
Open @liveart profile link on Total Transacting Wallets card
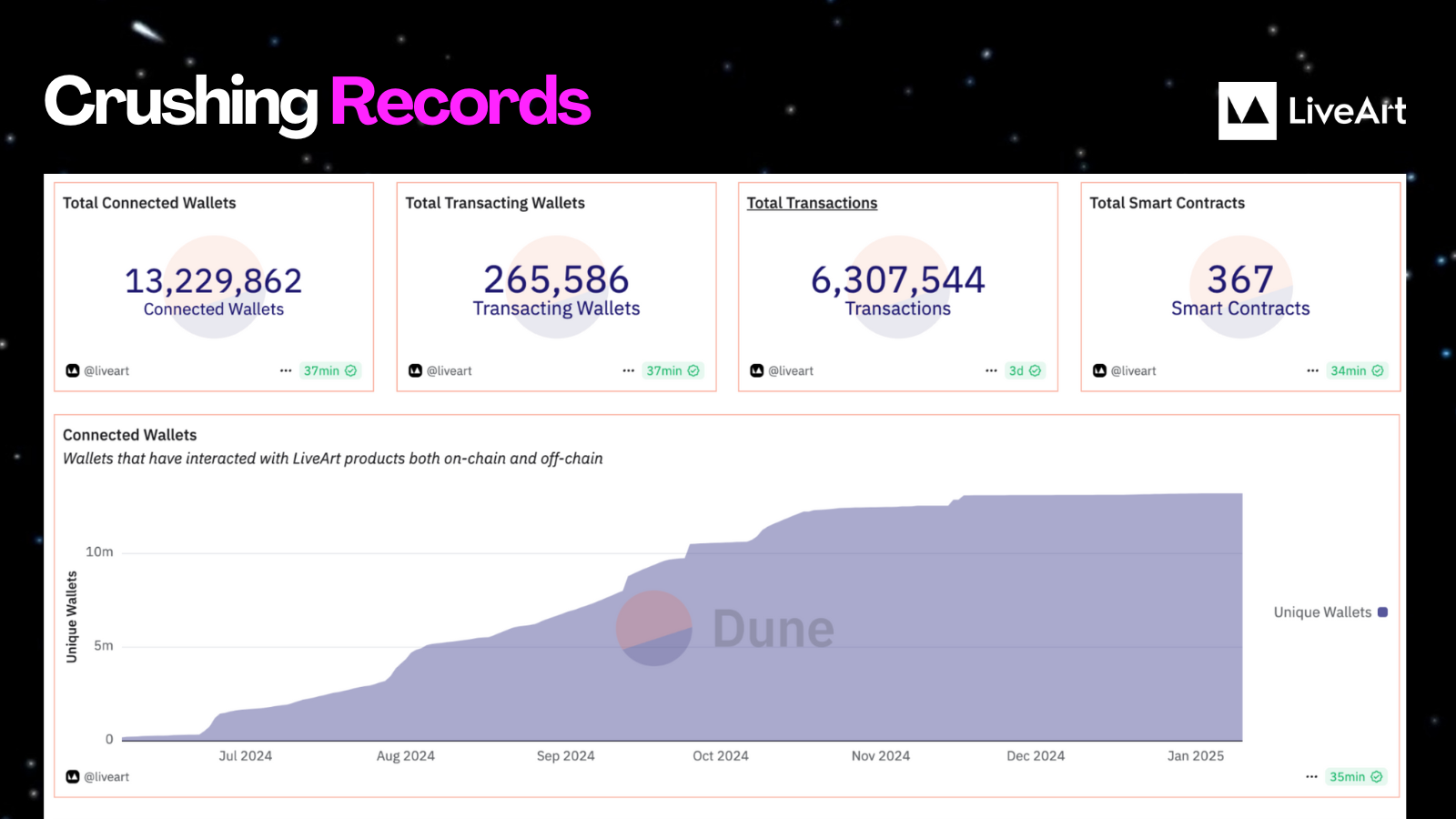coord(450,370)
